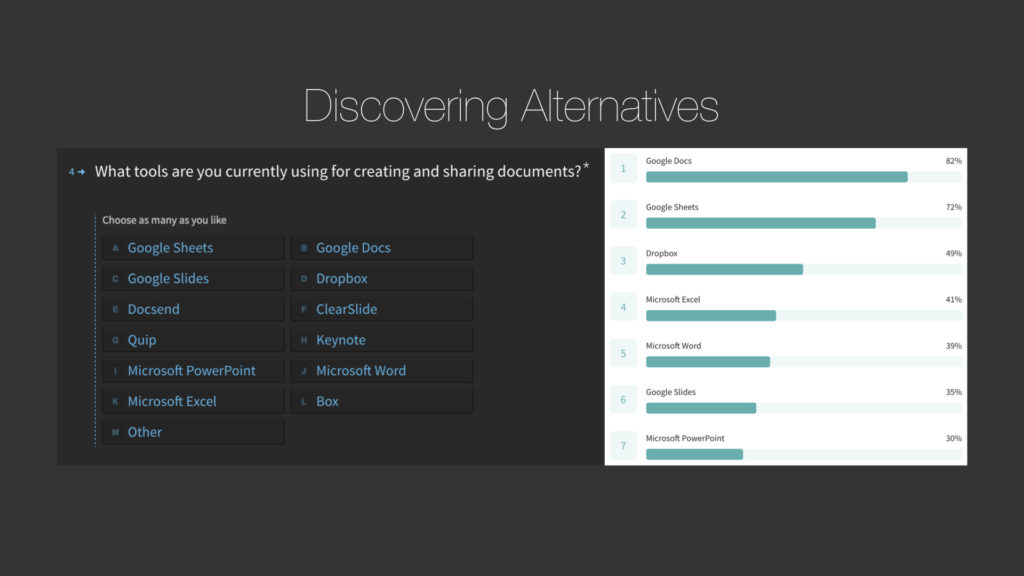Click rank number 6 badge

624,400
